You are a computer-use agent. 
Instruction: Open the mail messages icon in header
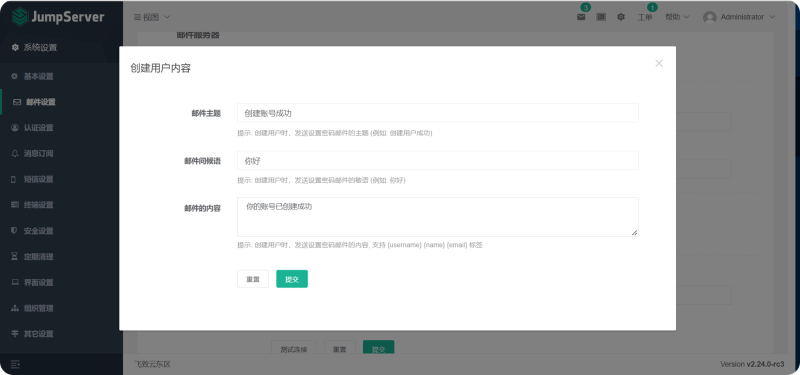(581, 17)
